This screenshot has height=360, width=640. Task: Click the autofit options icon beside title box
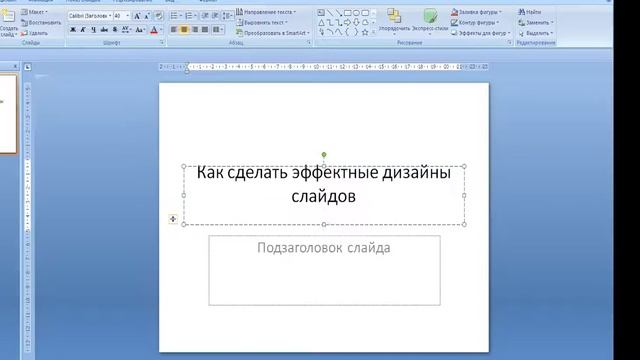tap(173, 219)
